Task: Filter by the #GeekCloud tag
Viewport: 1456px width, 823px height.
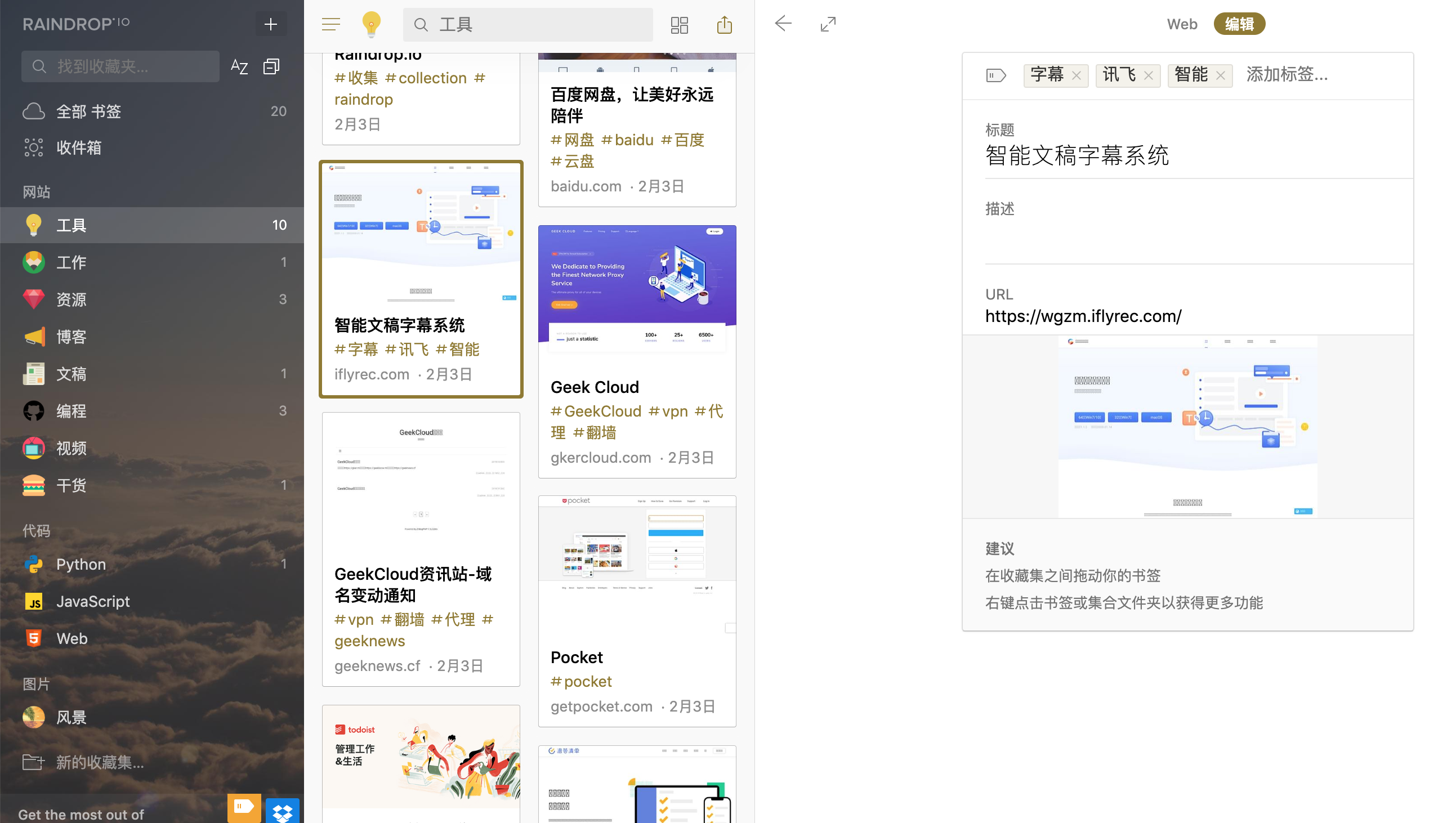Action: pyautogui.click(x=596, y=411)
